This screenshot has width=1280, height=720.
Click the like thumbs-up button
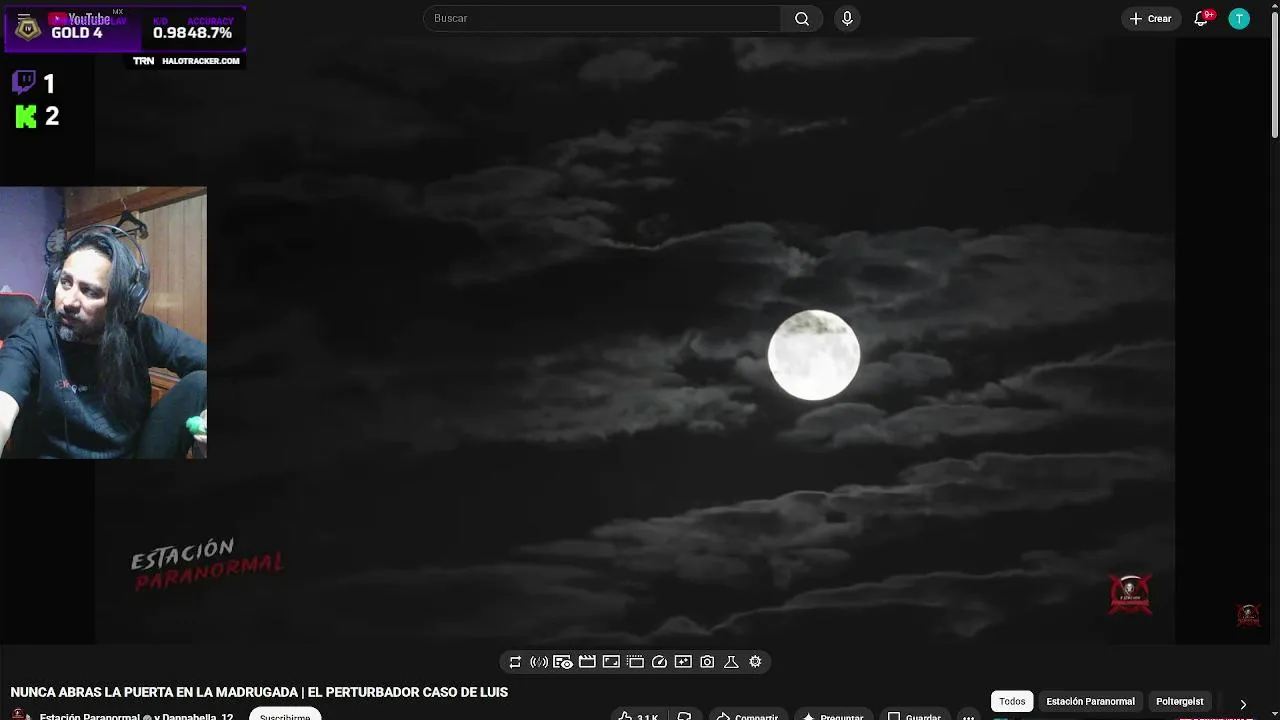coord(637,715)
